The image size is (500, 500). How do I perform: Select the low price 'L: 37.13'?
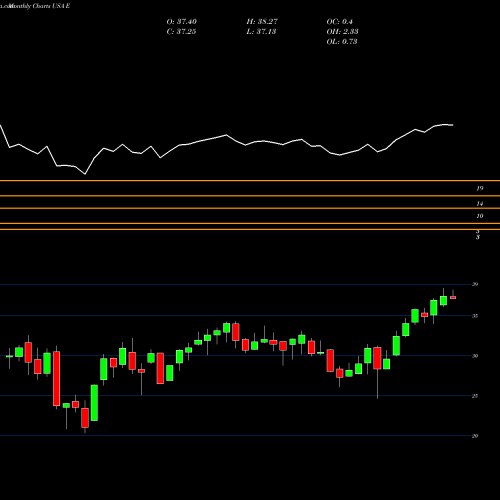[261, 32]
